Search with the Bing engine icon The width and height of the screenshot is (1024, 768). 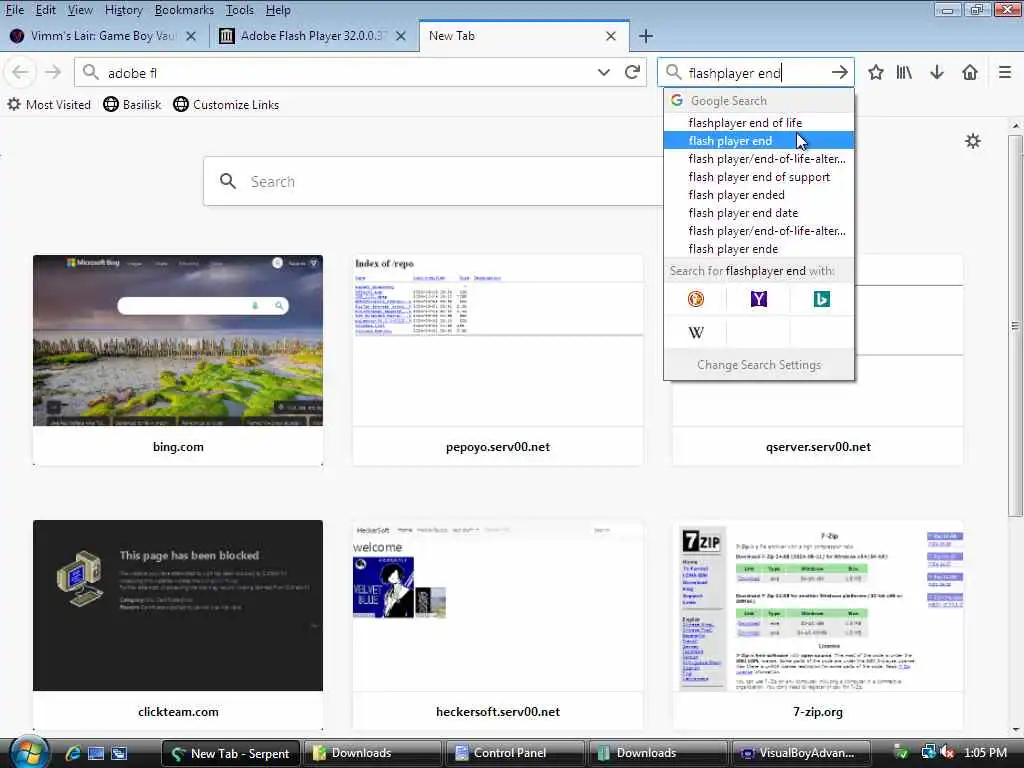[821, 299]
